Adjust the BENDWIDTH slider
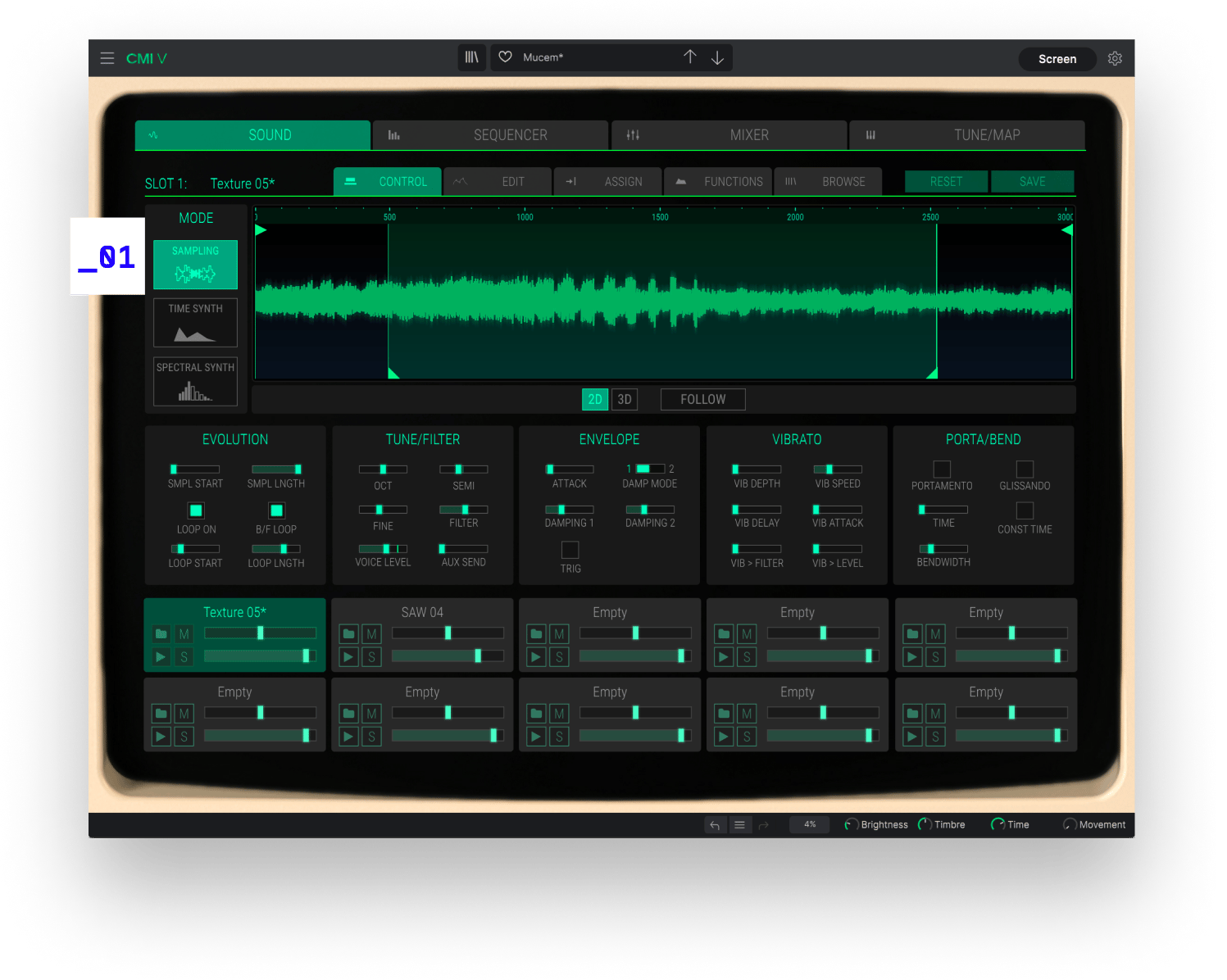 943,549
